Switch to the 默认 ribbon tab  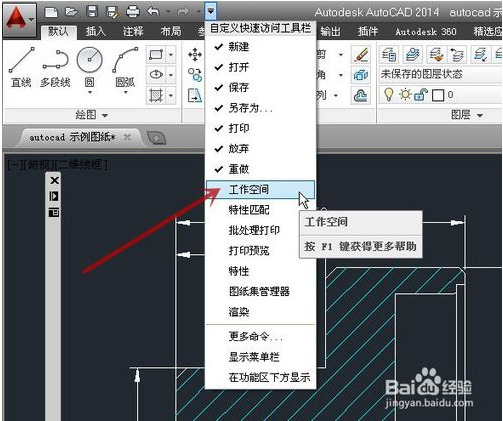[x=59, y=32]
